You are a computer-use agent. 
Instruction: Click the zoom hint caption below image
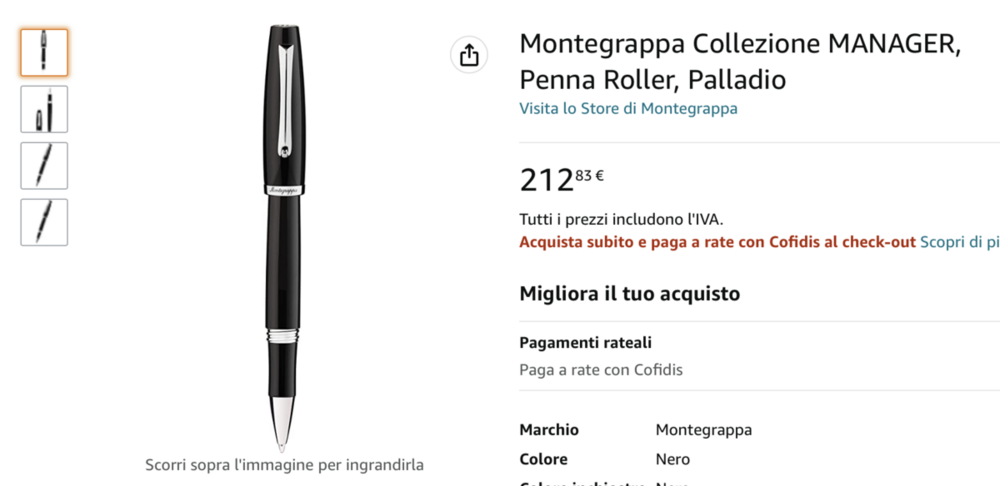[x=284, y=465]
